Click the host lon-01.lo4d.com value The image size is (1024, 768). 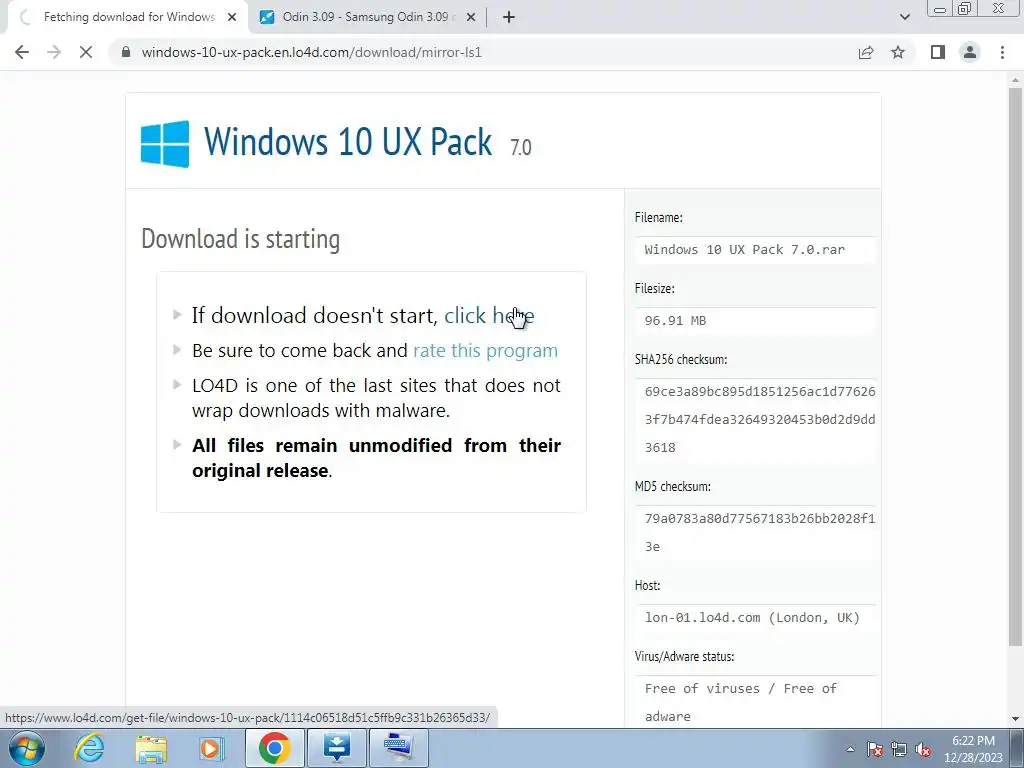[x=752, y=618]
